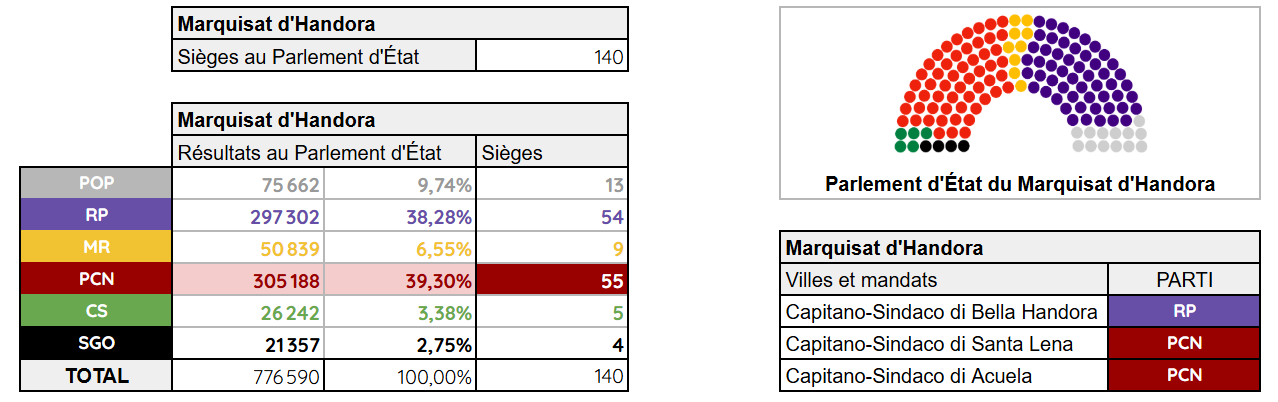Select the parliament hemicycle chart
The height and width of the screenshot is (402, 1278).
coord(1020,84)
